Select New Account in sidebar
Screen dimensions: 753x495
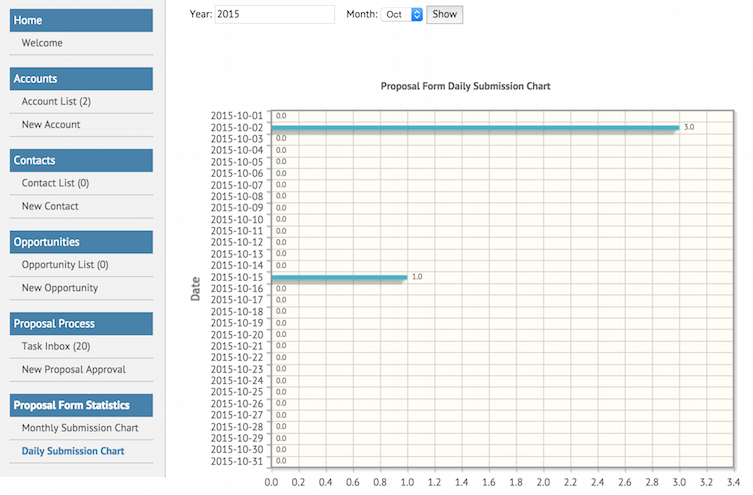[51, 124]
